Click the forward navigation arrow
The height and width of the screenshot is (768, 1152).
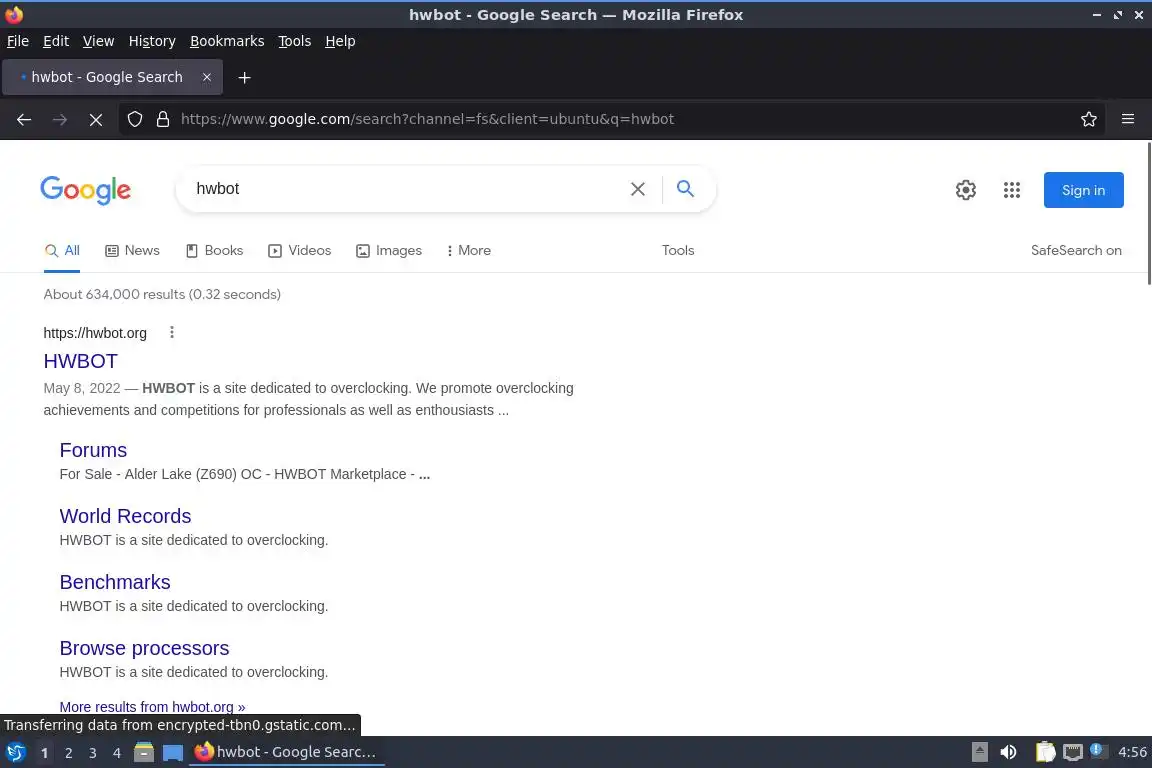(60, 119)
